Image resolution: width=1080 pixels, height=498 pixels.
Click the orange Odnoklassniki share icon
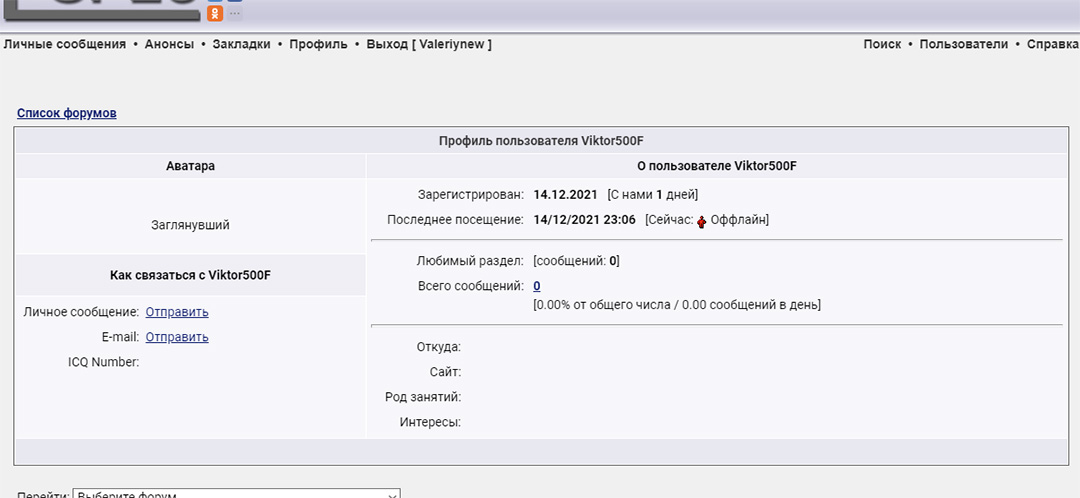[215, 13]
